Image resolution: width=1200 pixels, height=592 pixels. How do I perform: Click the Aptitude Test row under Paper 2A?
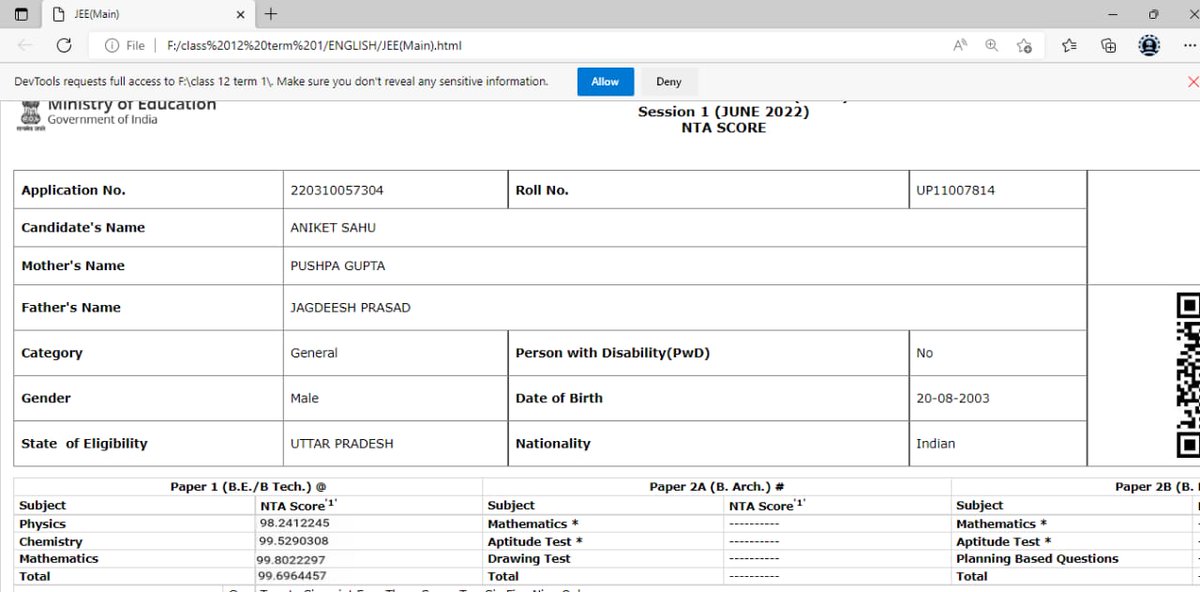click(x=535, y=541)
